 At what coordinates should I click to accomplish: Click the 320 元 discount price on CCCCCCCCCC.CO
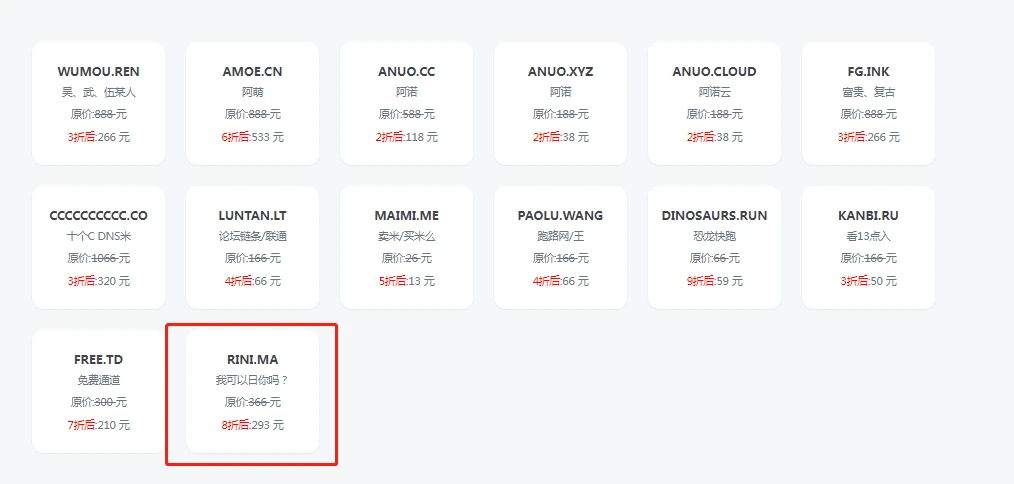click(110, 281)
